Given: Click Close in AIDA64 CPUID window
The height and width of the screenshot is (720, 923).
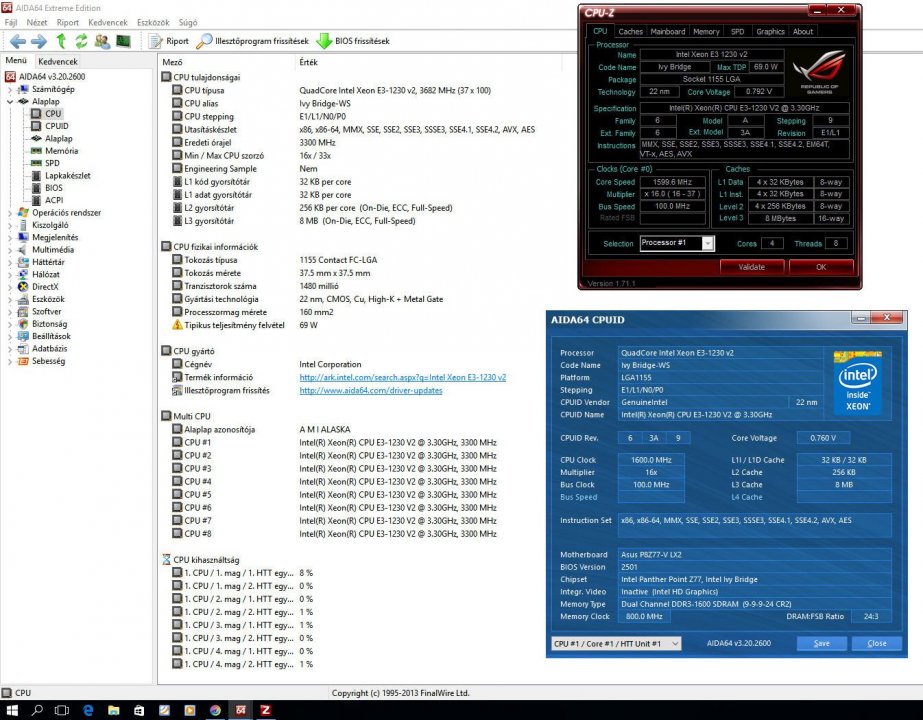Looking at the screenshot, I should [876, 643].
